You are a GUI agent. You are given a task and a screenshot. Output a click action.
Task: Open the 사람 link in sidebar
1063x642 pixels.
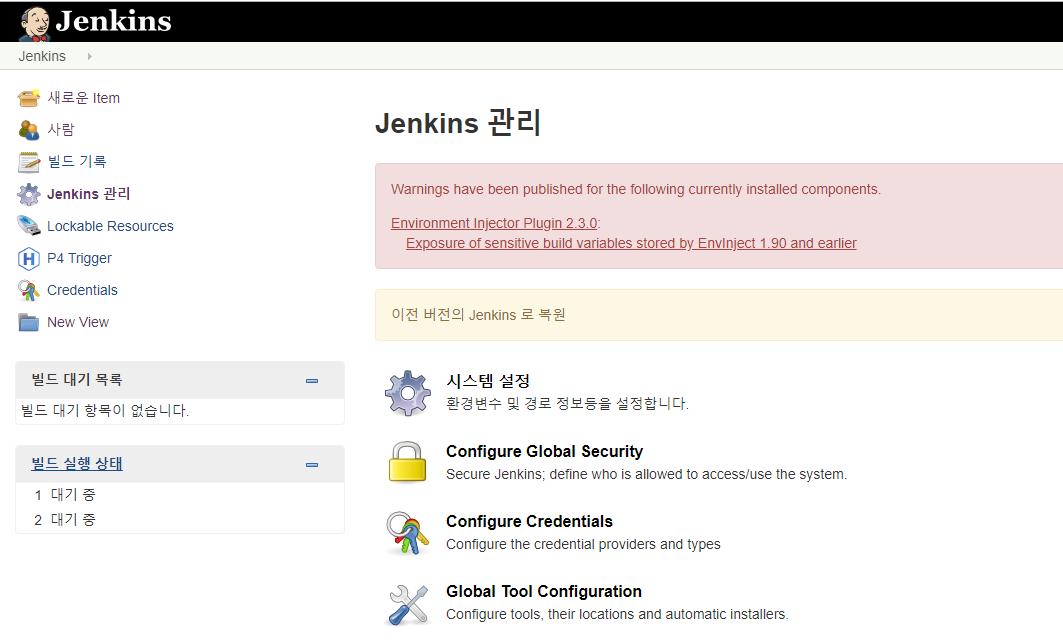61,129
